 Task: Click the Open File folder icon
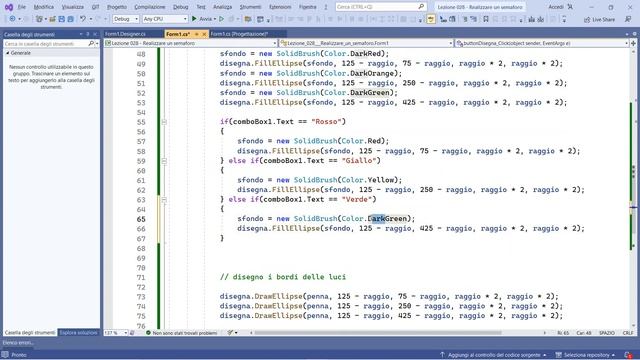[52, 19]
